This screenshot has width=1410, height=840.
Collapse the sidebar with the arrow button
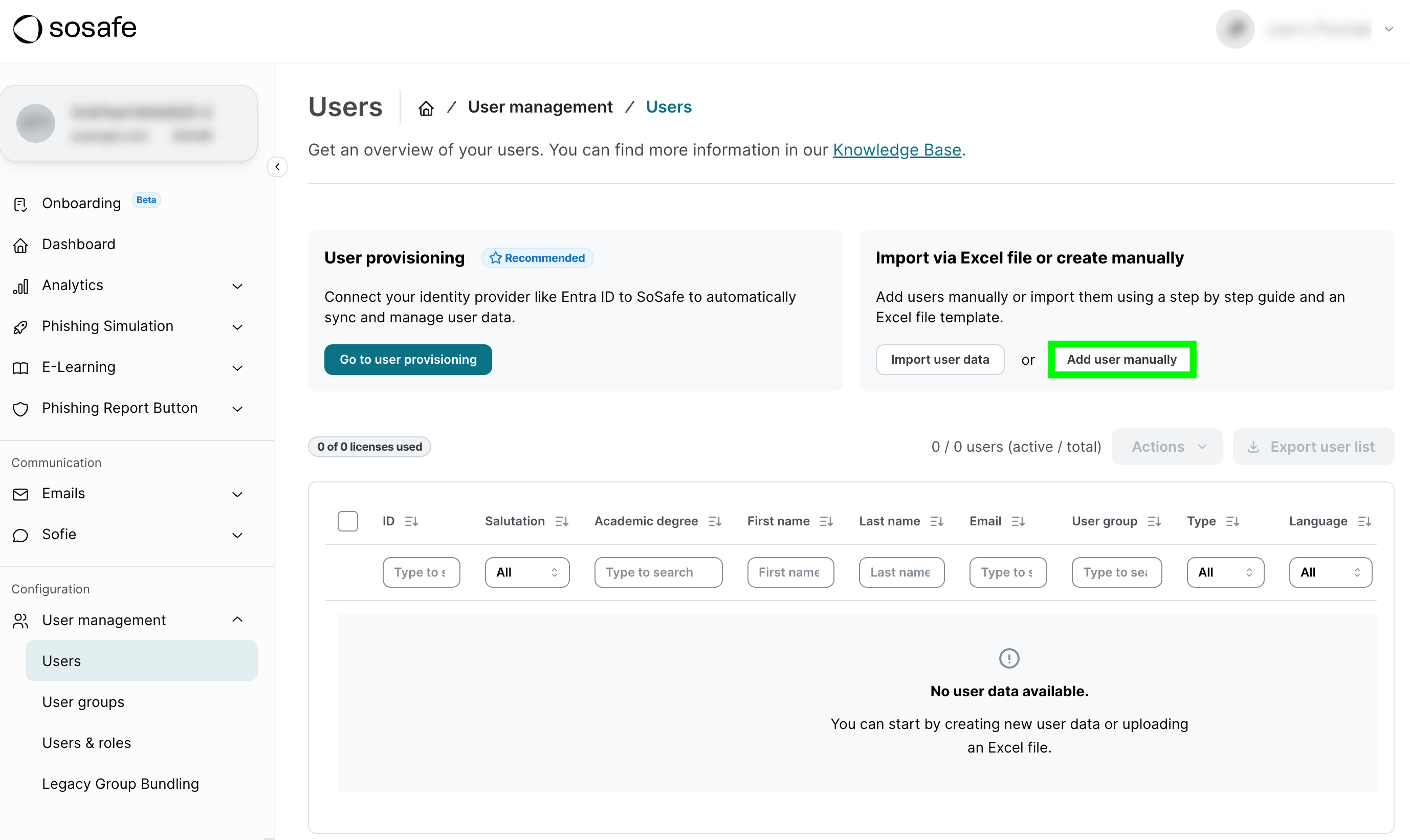coord(277,167)
